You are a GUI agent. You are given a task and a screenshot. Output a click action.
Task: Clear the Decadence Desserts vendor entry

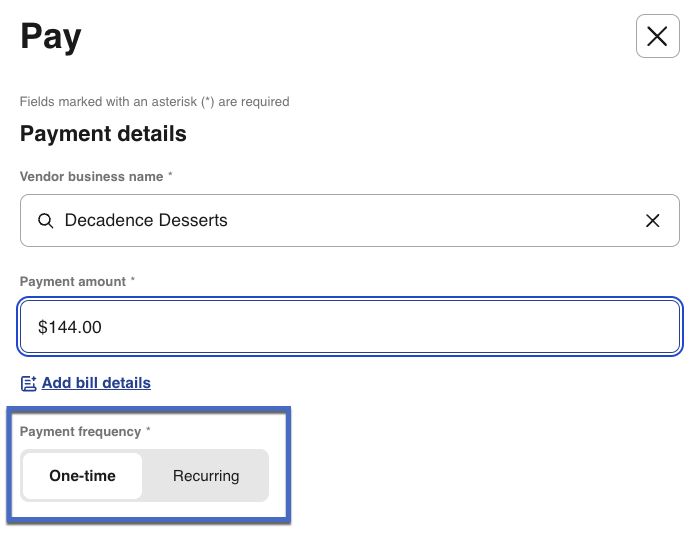click(x=653, y=221)
